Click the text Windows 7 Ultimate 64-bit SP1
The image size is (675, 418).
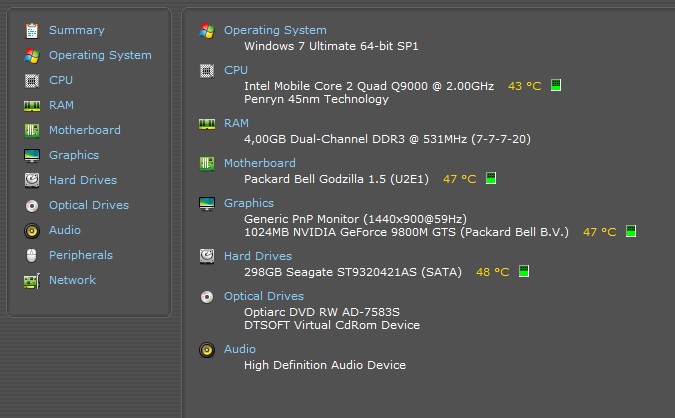click(x=331, y=46)
